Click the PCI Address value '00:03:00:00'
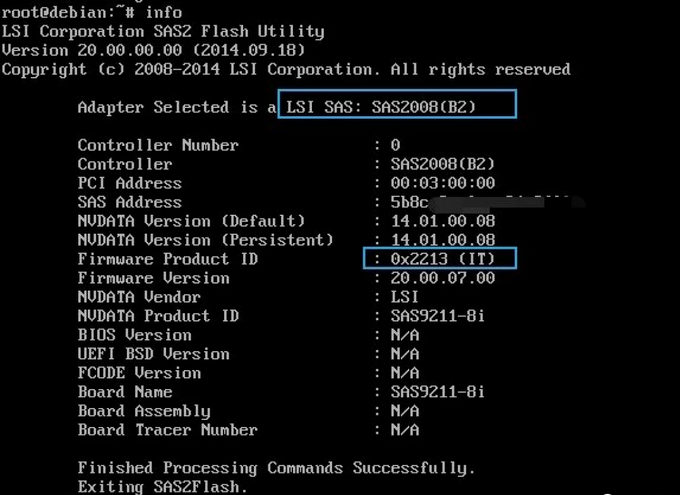Screen dimensions: 680x495 tap(443, 183)
